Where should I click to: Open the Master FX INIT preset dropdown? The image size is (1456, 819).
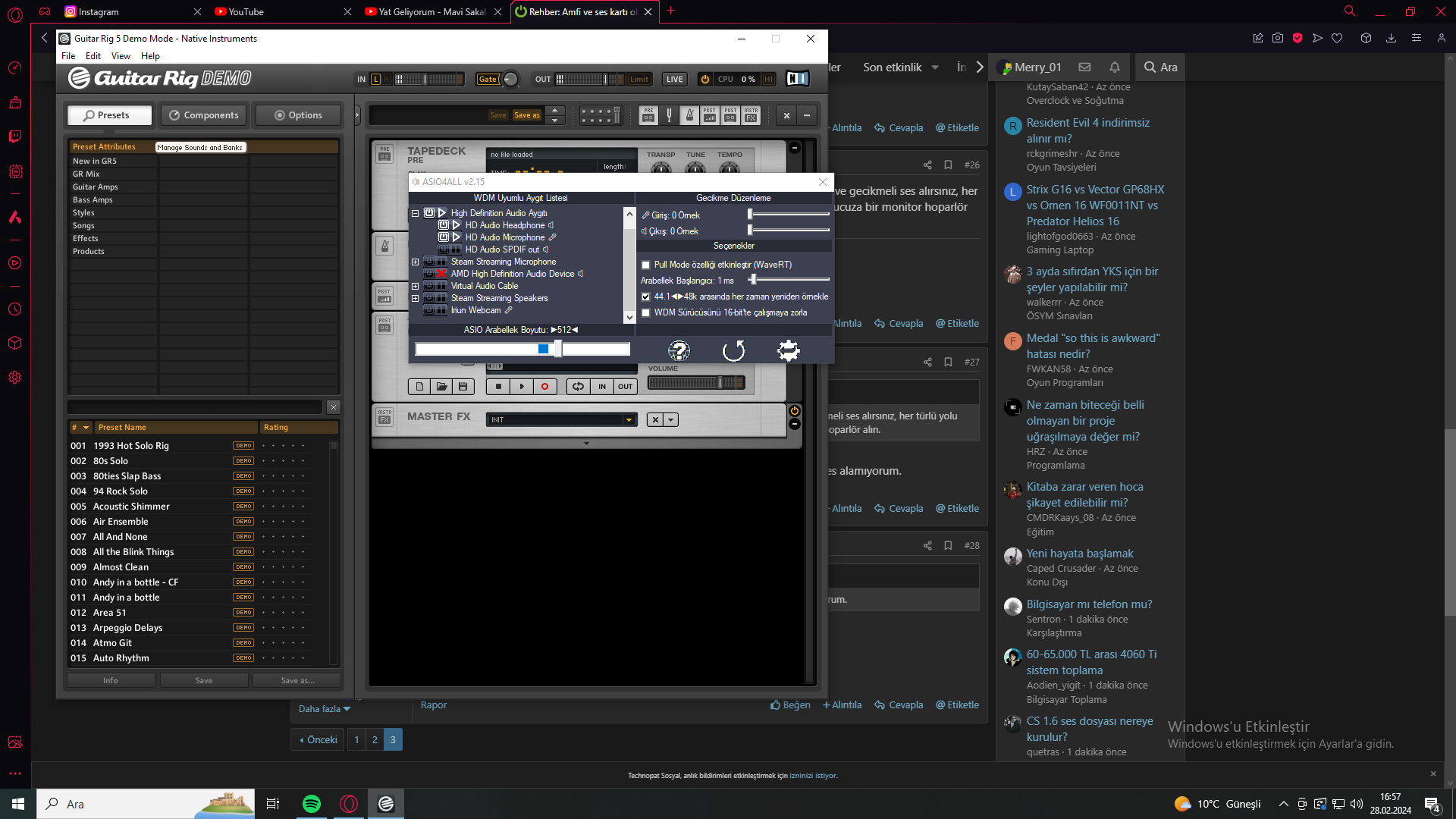pyautogui.click(x=629, y=420)
